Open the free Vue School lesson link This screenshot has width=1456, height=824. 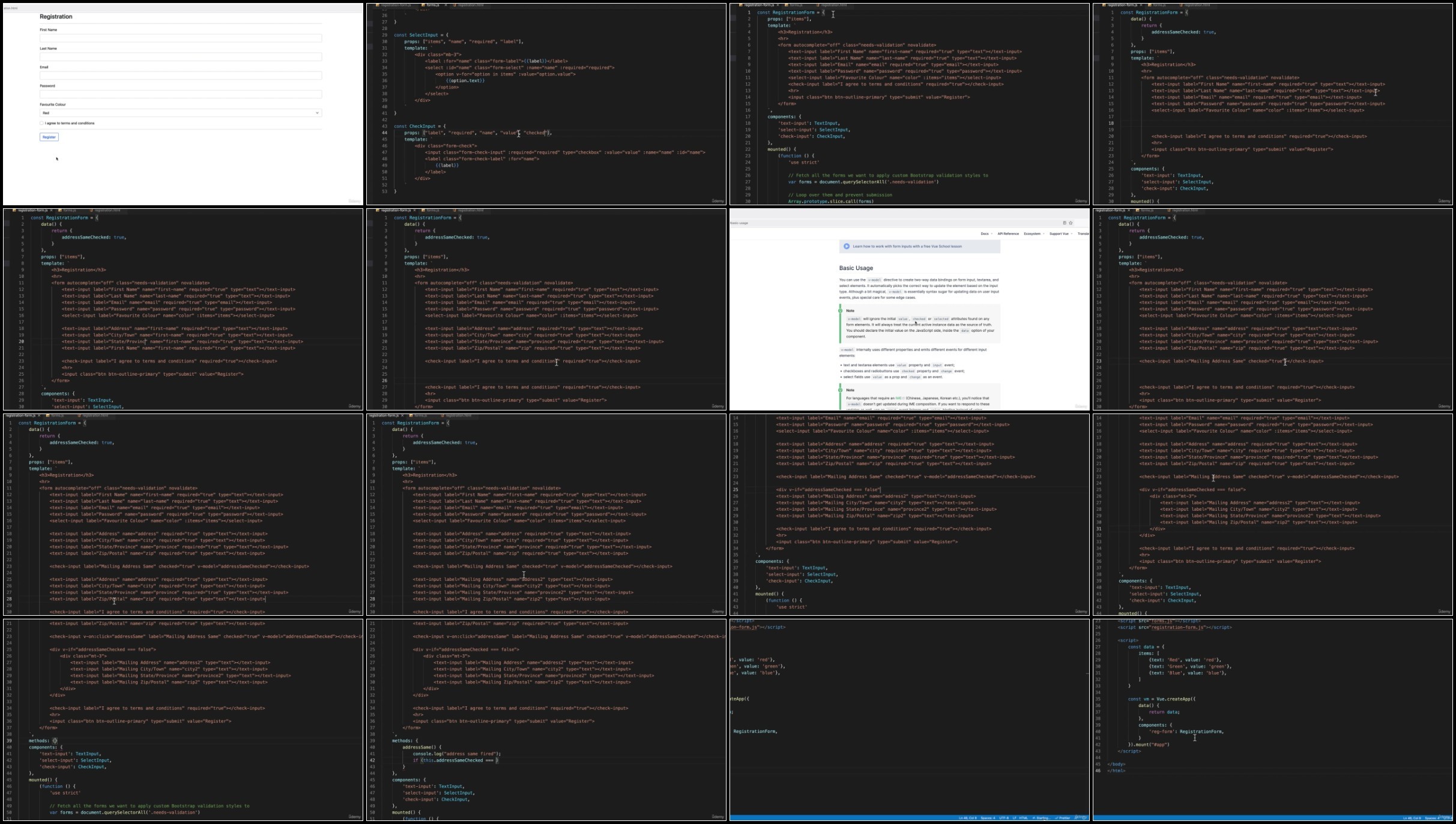coord(907,246)
